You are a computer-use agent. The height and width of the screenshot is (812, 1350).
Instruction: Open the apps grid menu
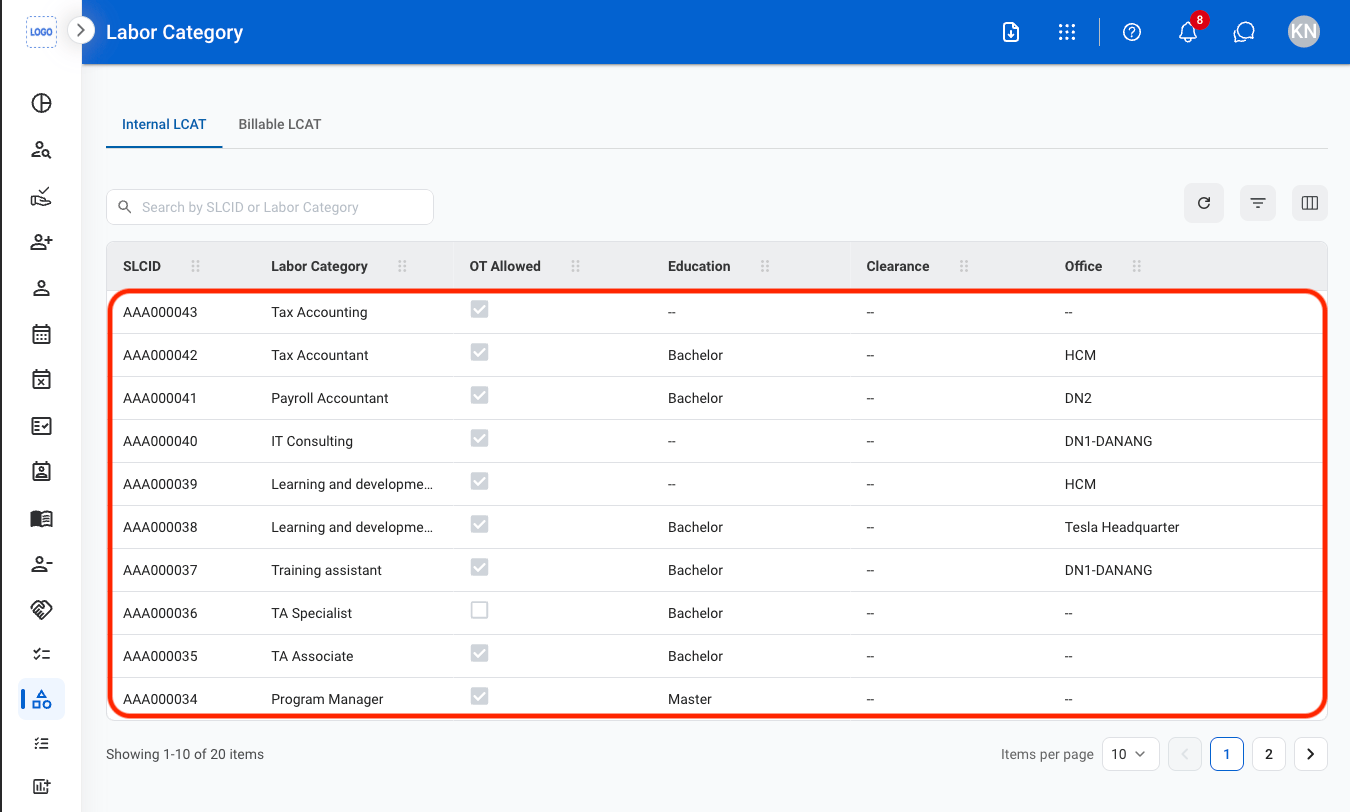(x=1067, y=32)
